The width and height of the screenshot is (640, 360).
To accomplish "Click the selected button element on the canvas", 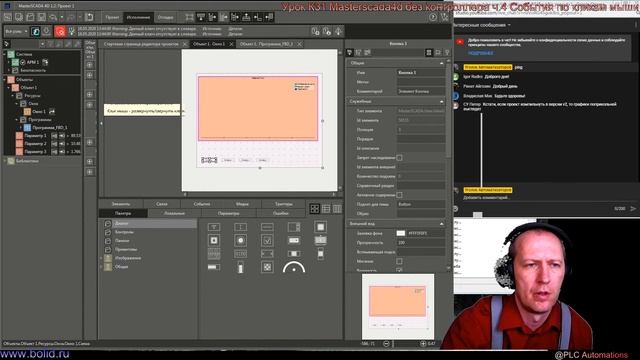I will [x=209, y=160].
